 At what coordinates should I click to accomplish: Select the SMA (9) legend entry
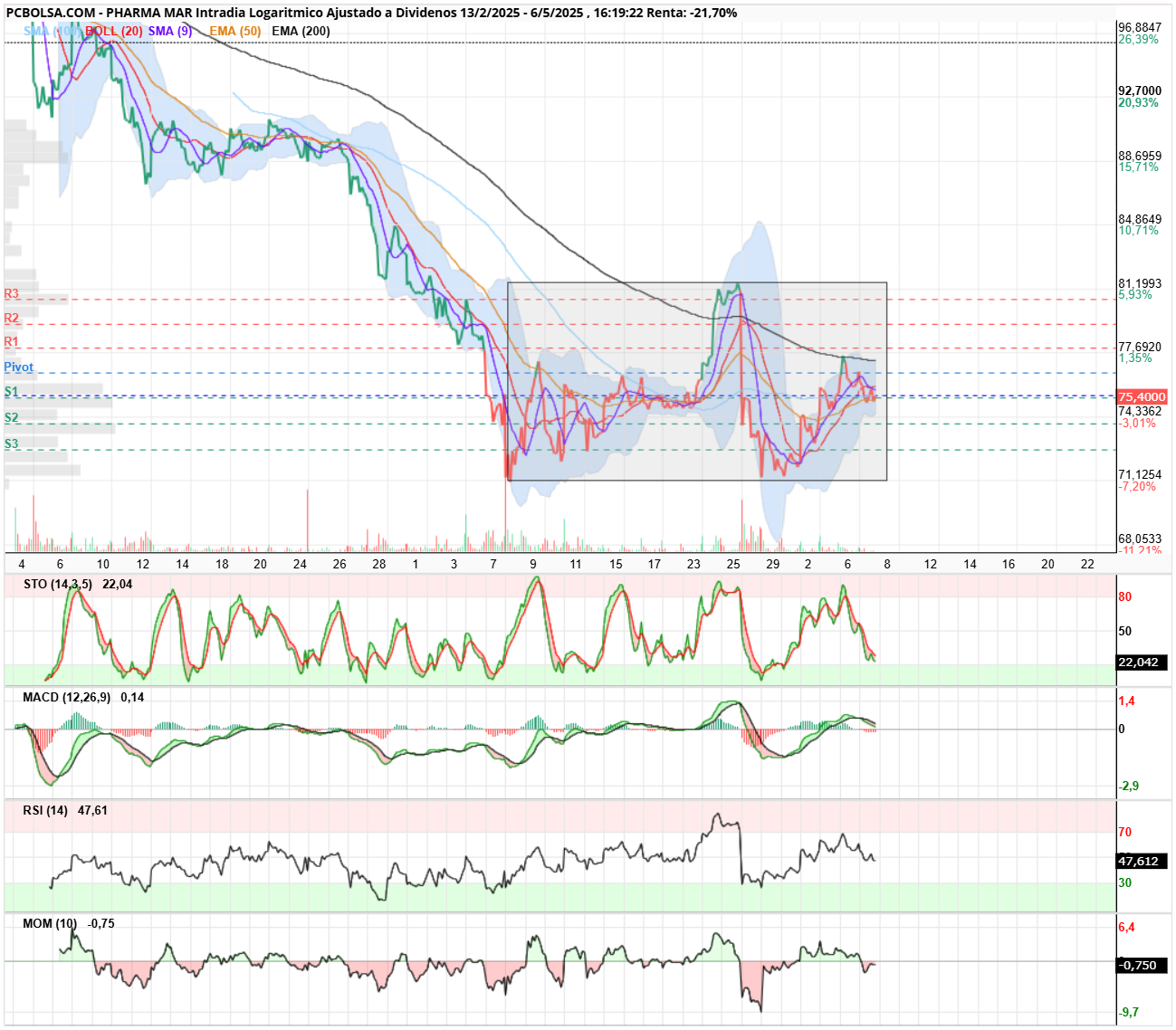click(x=169, y=31)
